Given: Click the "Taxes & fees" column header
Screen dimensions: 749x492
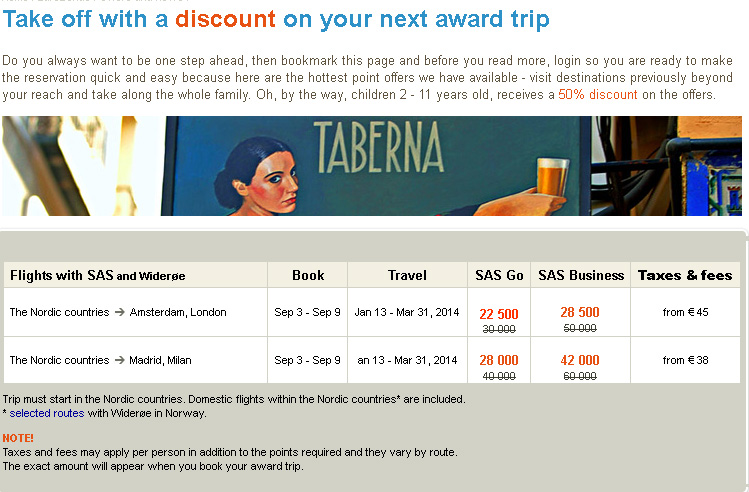Looking at the screenshot, I should (685, 275).
